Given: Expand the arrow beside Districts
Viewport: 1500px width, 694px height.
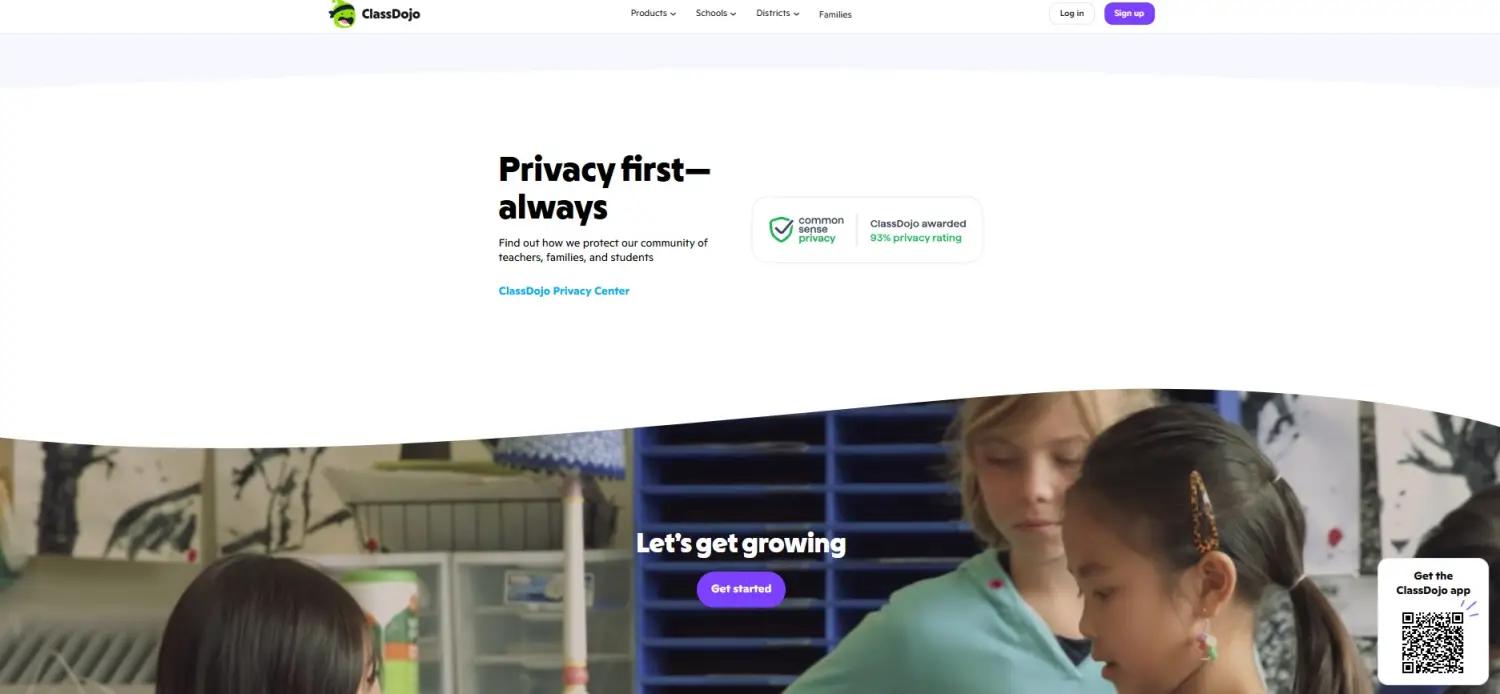Looking at the screenshot, I should [x=796, y=14].
